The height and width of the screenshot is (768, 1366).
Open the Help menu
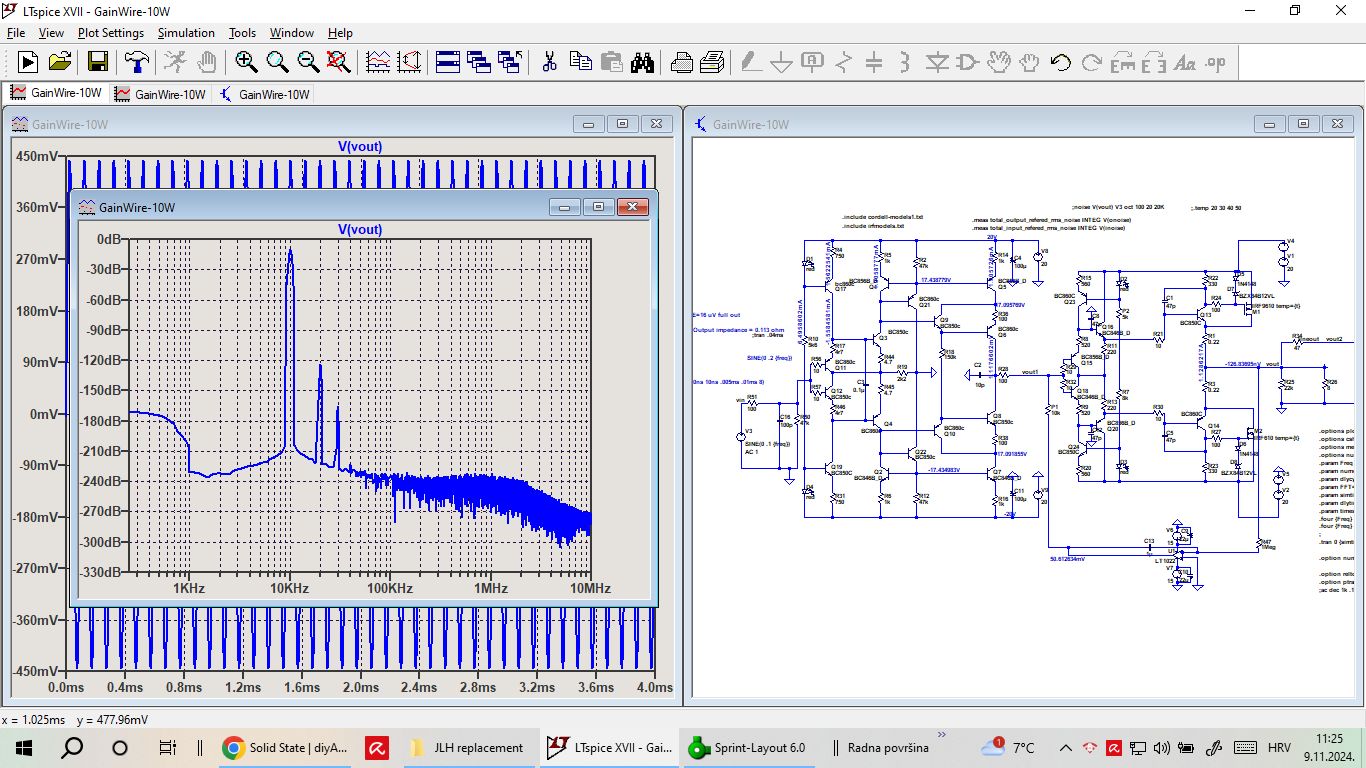pyautogui.click(x=340, y=33)
